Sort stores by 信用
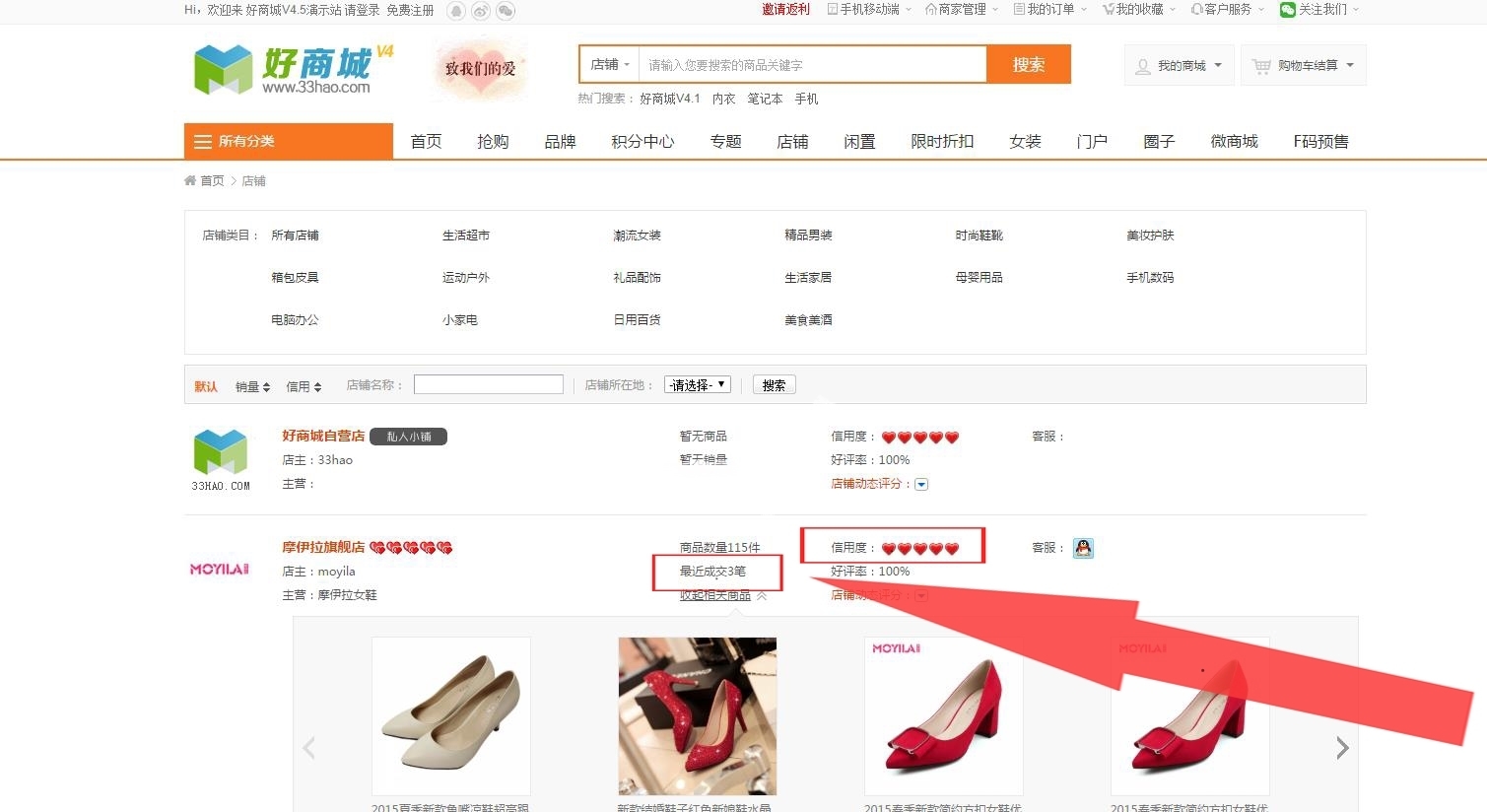Viewport: 1487px width, 812px height. click(x=304, y=387)
